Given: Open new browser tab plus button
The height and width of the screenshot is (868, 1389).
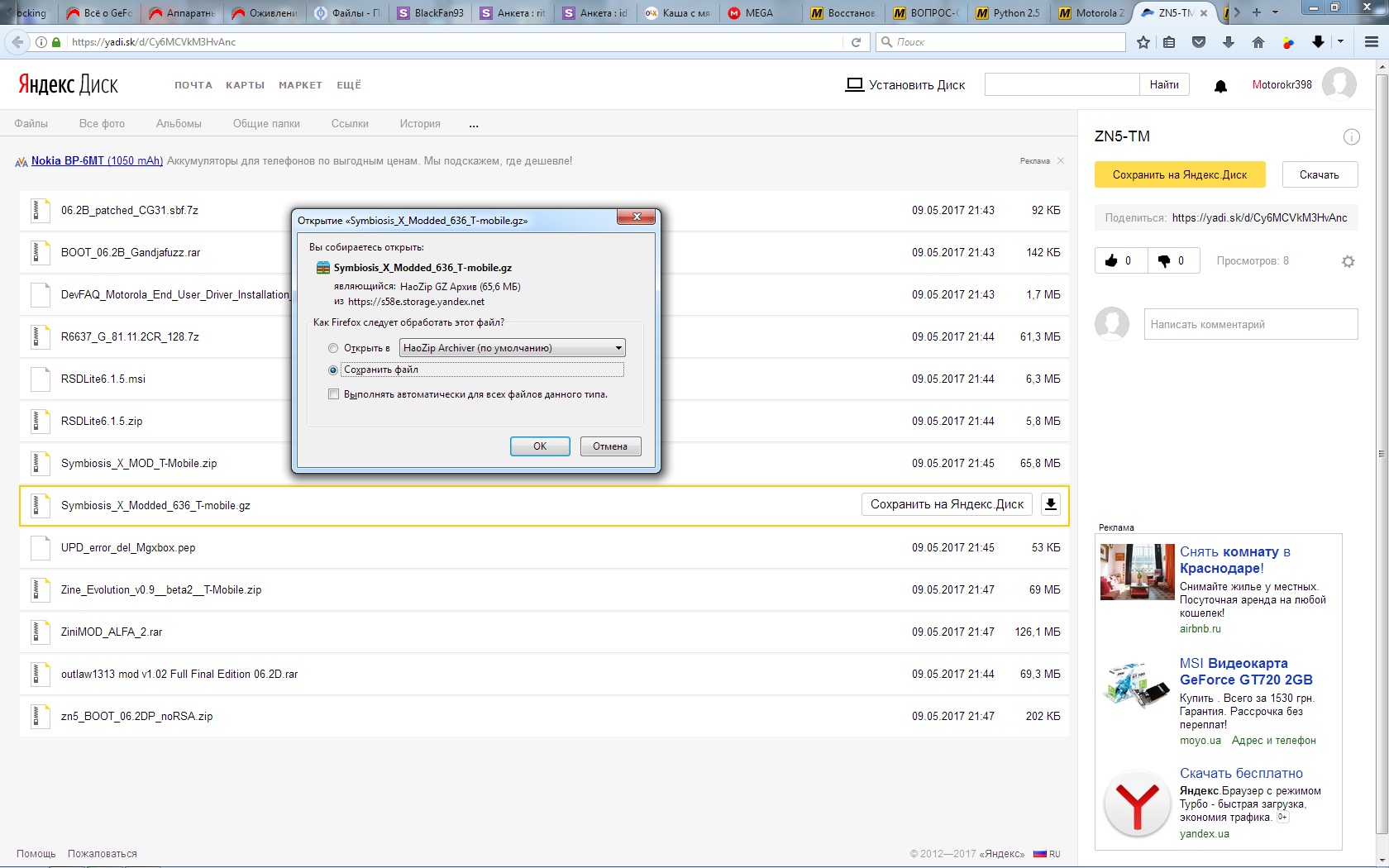Looking at the screenshot, I should click(1257, 12).
